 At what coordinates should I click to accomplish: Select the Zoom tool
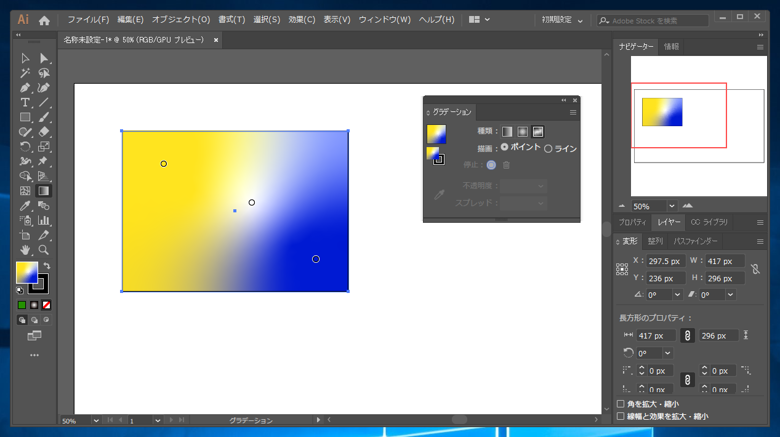44,250
